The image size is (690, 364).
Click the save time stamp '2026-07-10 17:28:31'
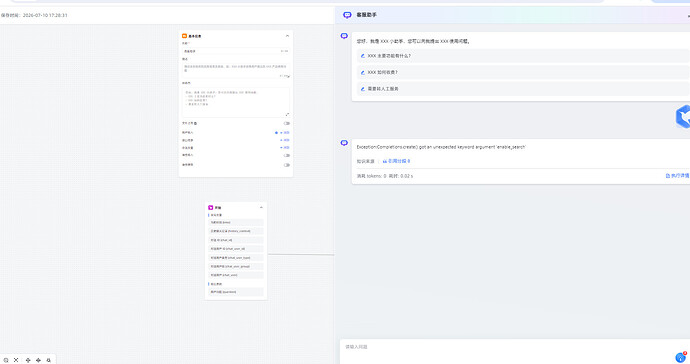pos(45,15)
